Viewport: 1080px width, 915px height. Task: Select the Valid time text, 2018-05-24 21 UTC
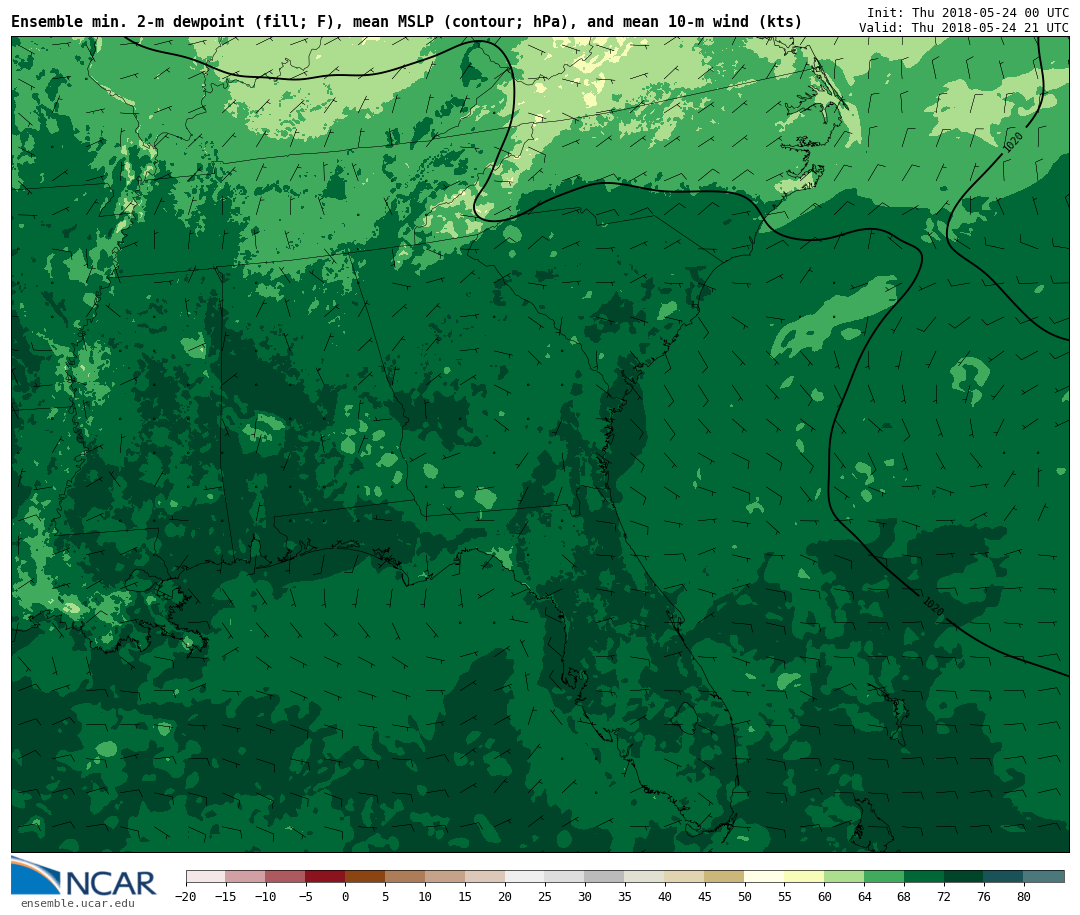point(963,28)
